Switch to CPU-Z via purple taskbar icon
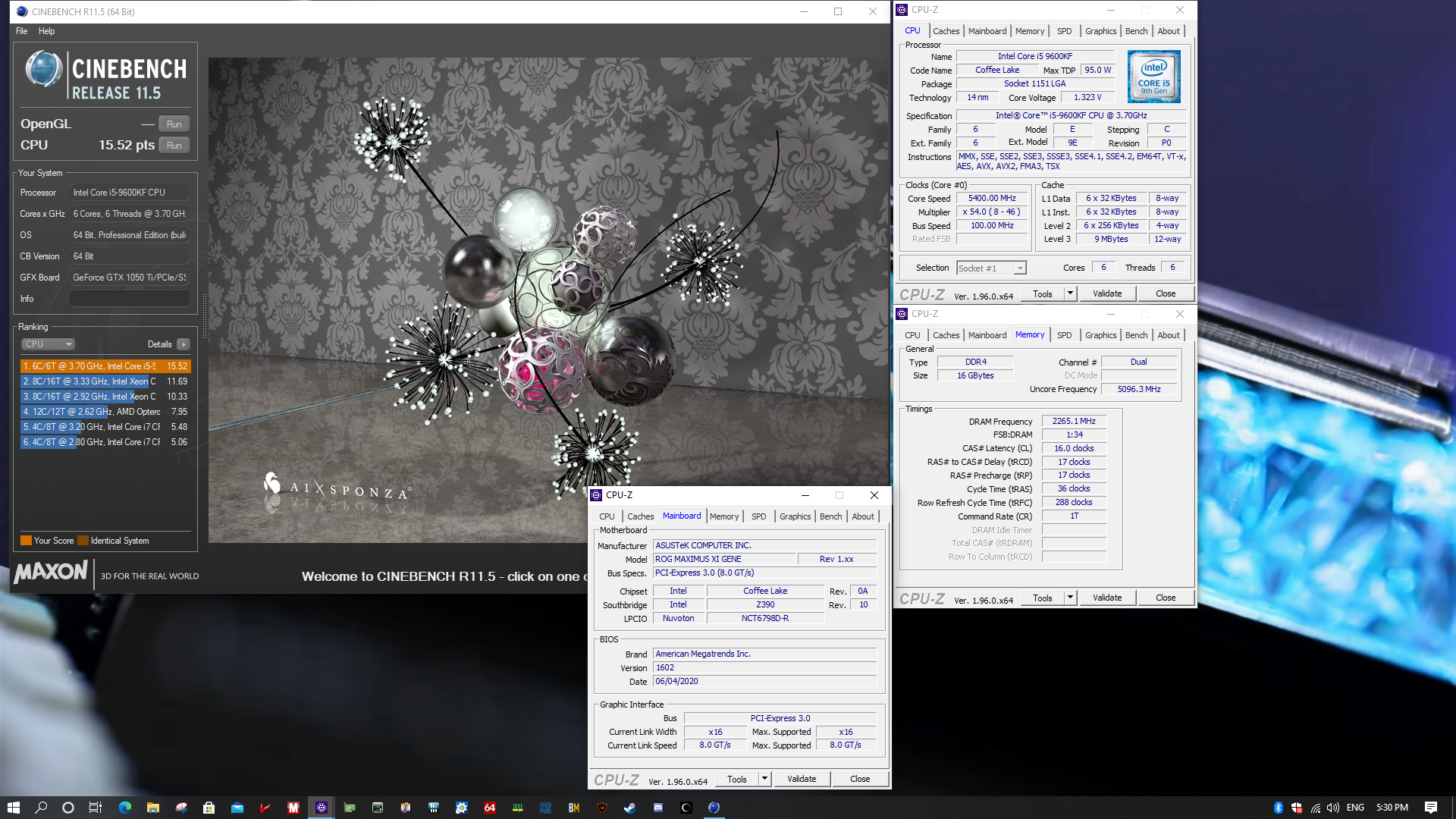 tap(322, 808)
